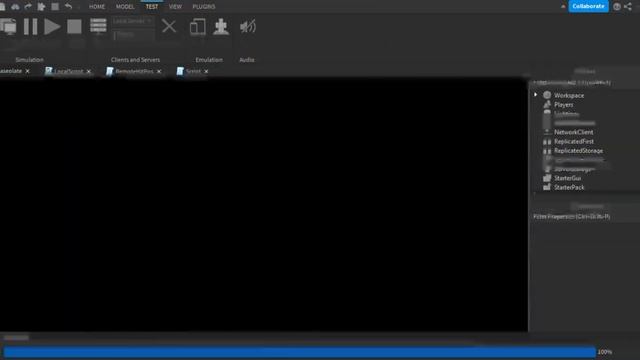
Task: Click the redo arrow in quick access bar
Action: tap(28, 6)
